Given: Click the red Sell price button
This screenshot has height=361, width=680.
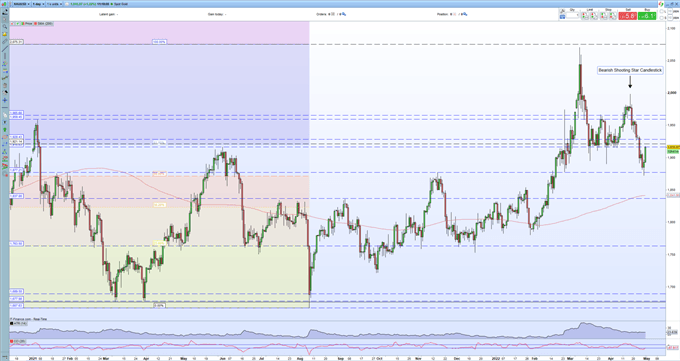Looking at the screenshot, I should coord(628,16).
